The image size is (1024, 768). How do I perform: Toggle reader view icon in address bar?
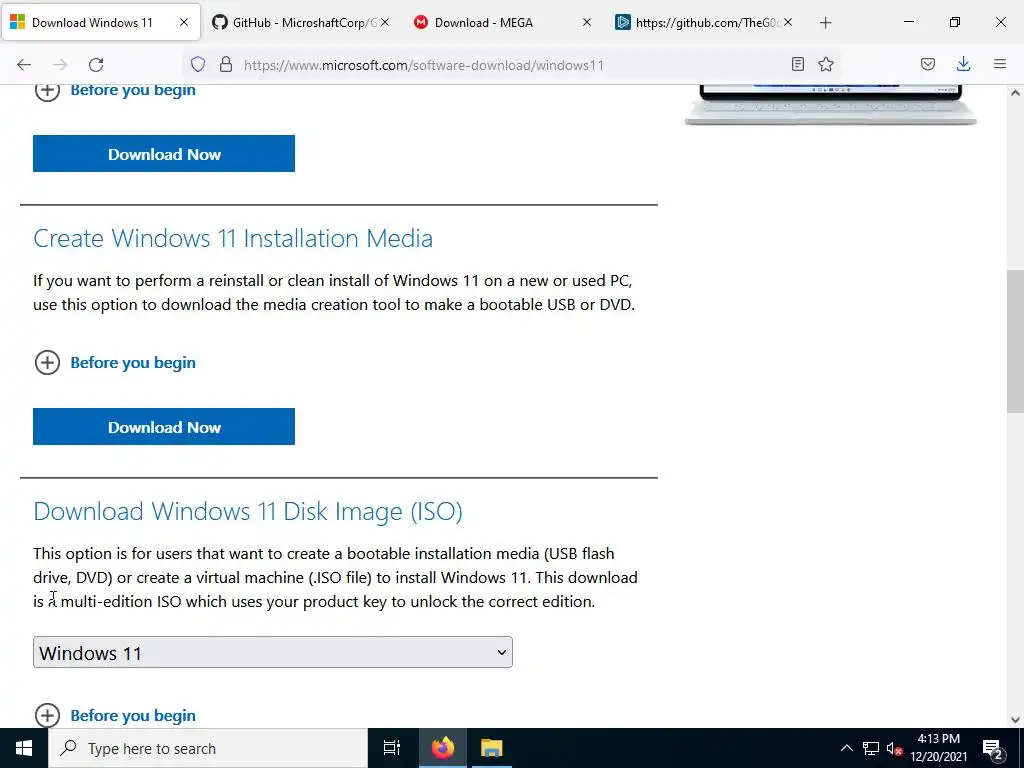(x=797, y=64)
